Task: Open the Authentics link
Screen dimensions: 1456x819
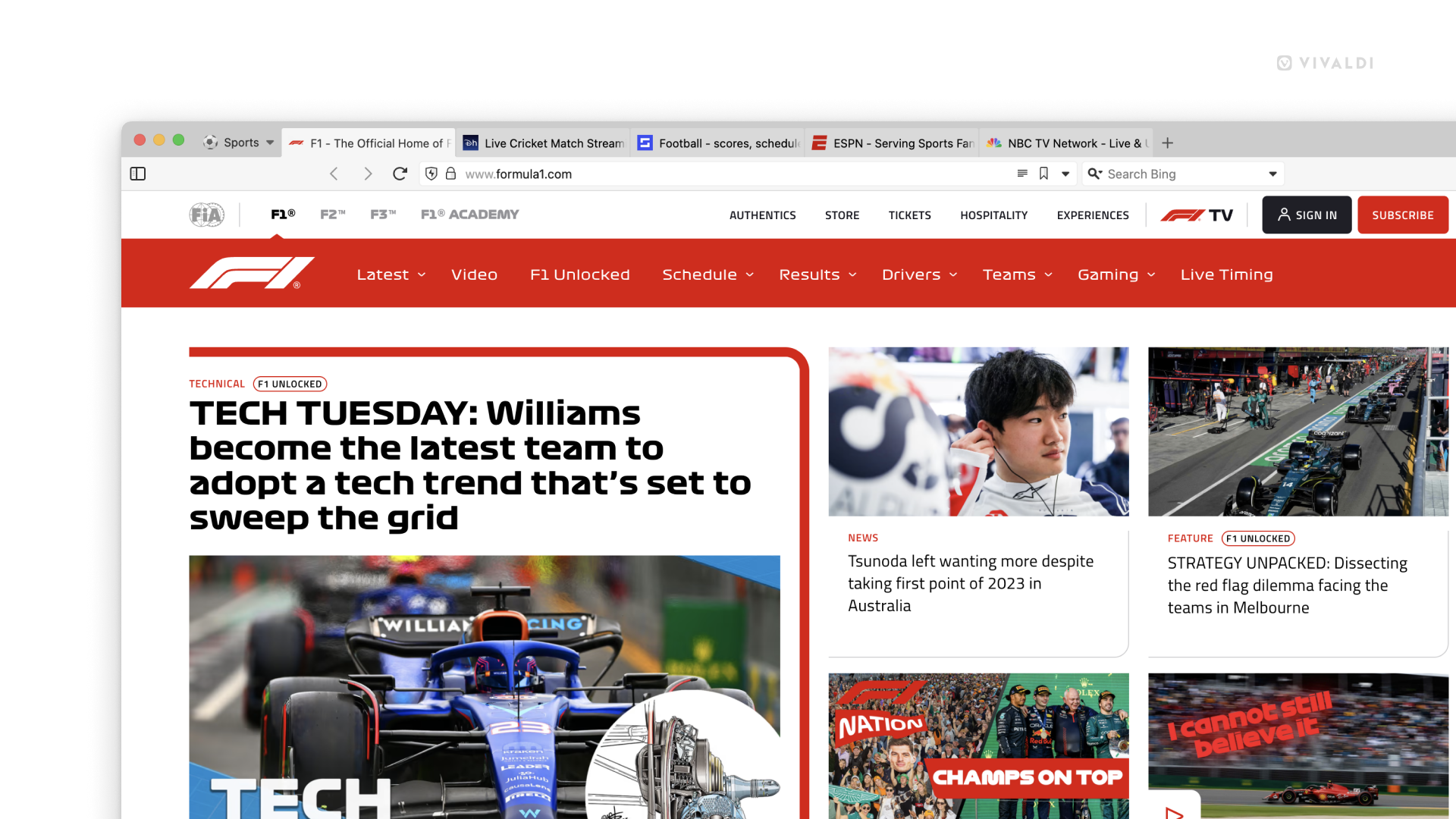Action: click(x=763, y=215)
